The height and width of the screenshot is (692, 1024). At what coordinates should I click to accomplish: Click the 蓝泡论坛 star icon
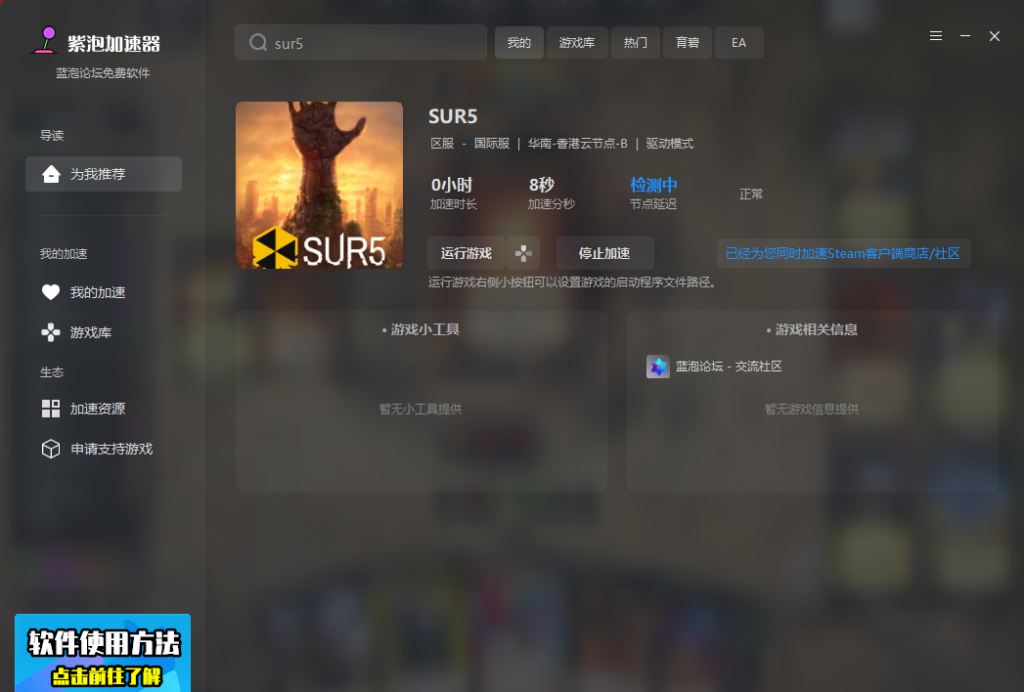658,366
